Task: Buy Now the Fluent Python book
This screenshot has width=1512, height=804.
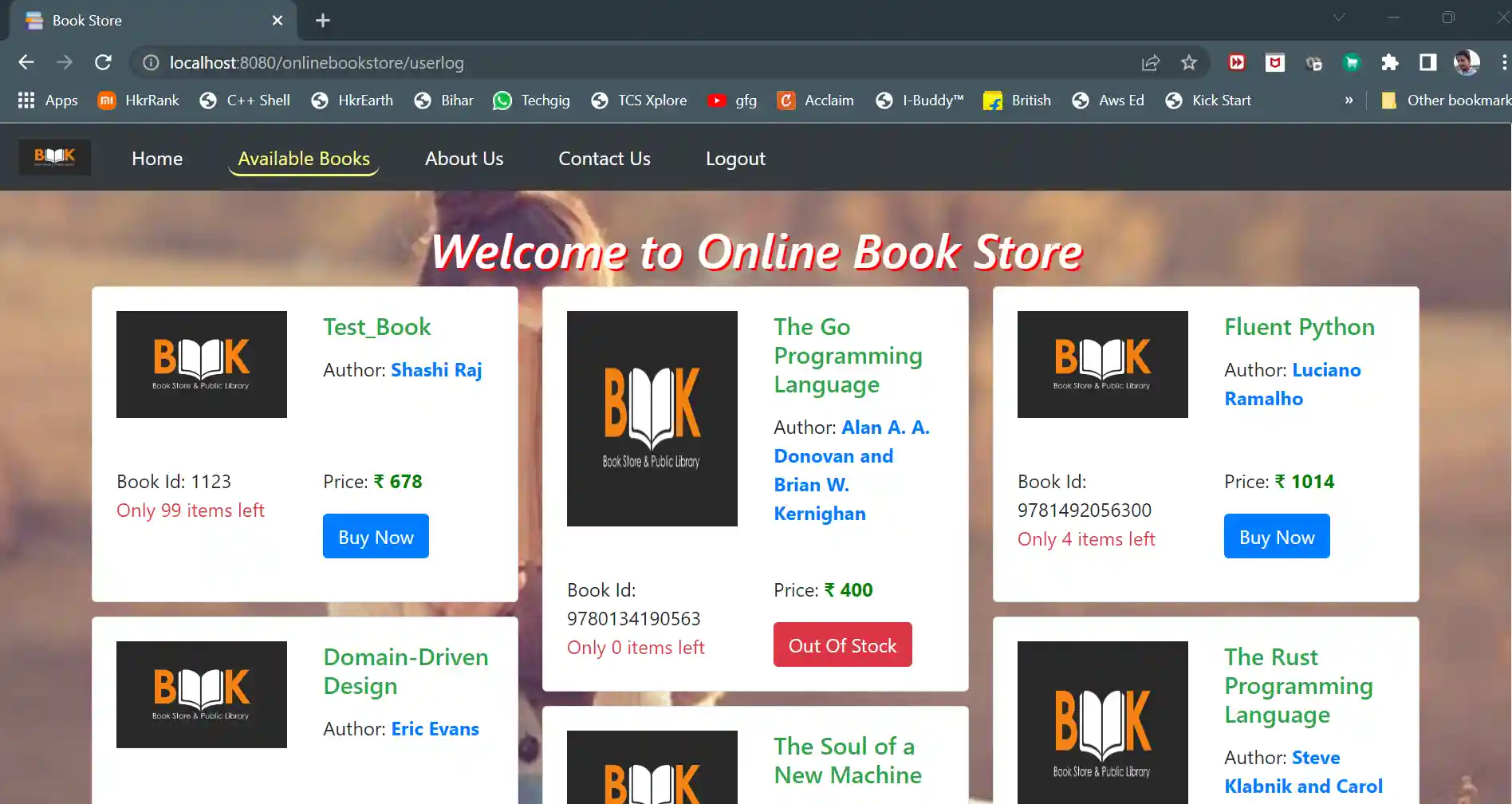Action: tap(1277, 537)
